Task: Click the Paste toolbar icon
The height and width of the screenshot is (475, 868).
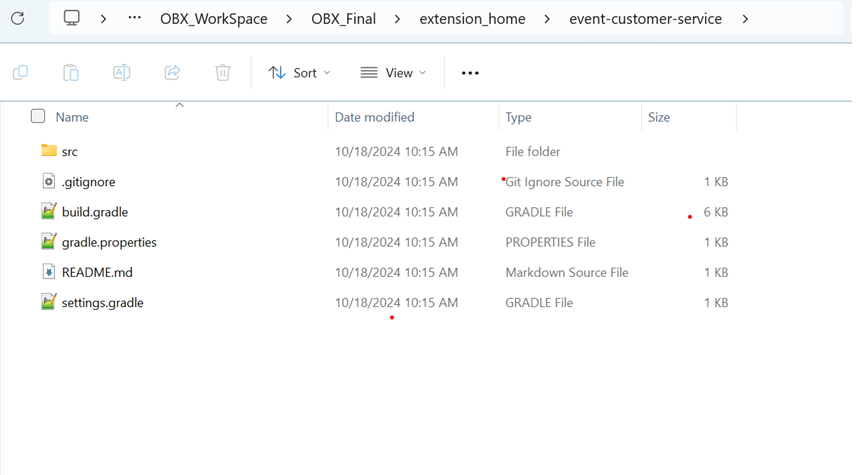Action: [x=71, y=73]
